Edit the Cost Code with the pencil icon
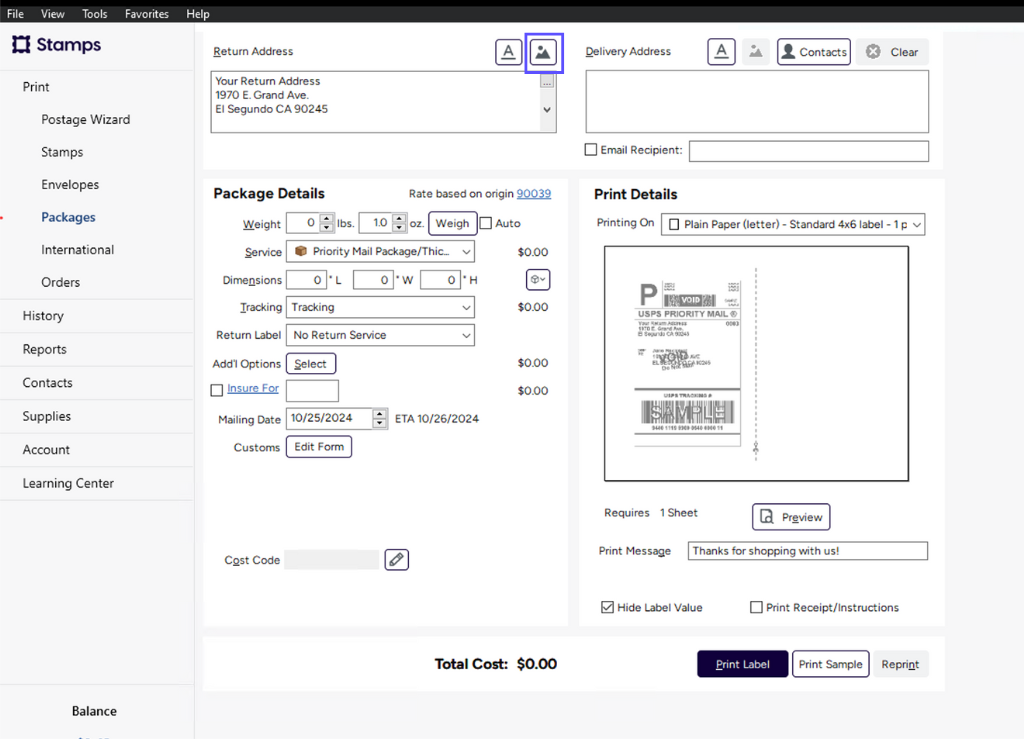The width and height of the screenshot is (1024, 739). coord(396,559)
